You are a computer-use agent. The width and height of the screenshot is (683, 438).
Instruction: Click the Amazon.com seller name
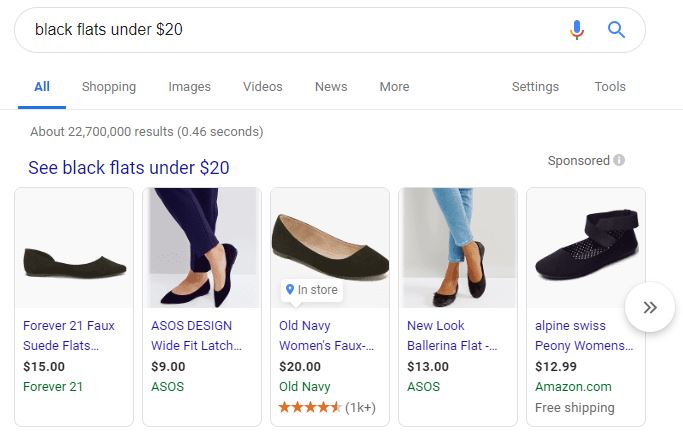coord(573,387)
